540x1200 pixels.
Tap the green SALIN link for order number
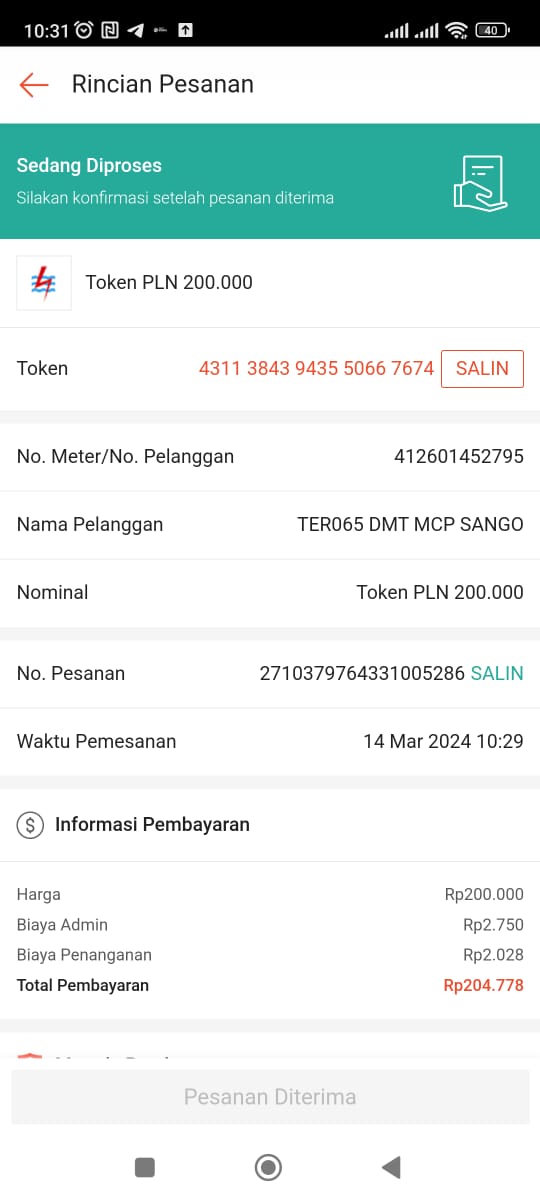click(497, 673)
